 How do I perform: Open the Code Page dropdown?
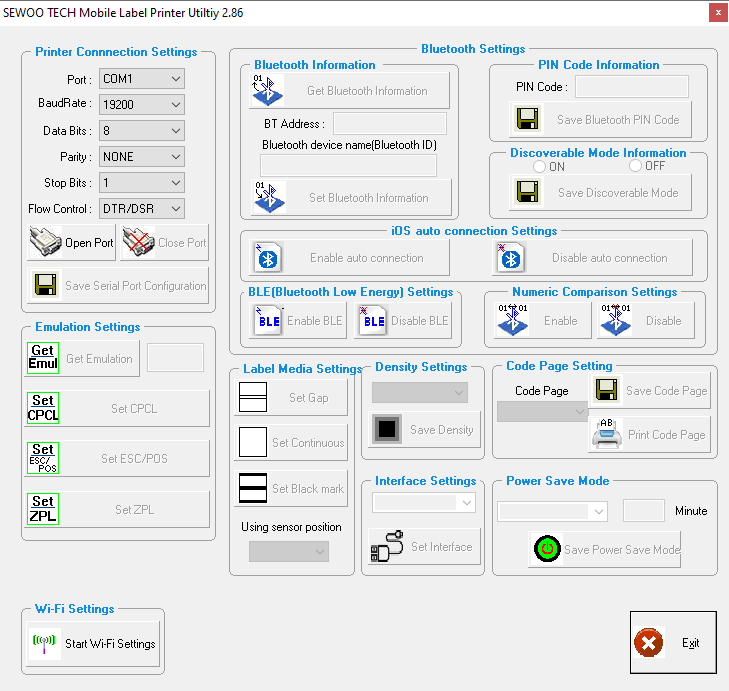pyautogui.click(x=542, y=412)
